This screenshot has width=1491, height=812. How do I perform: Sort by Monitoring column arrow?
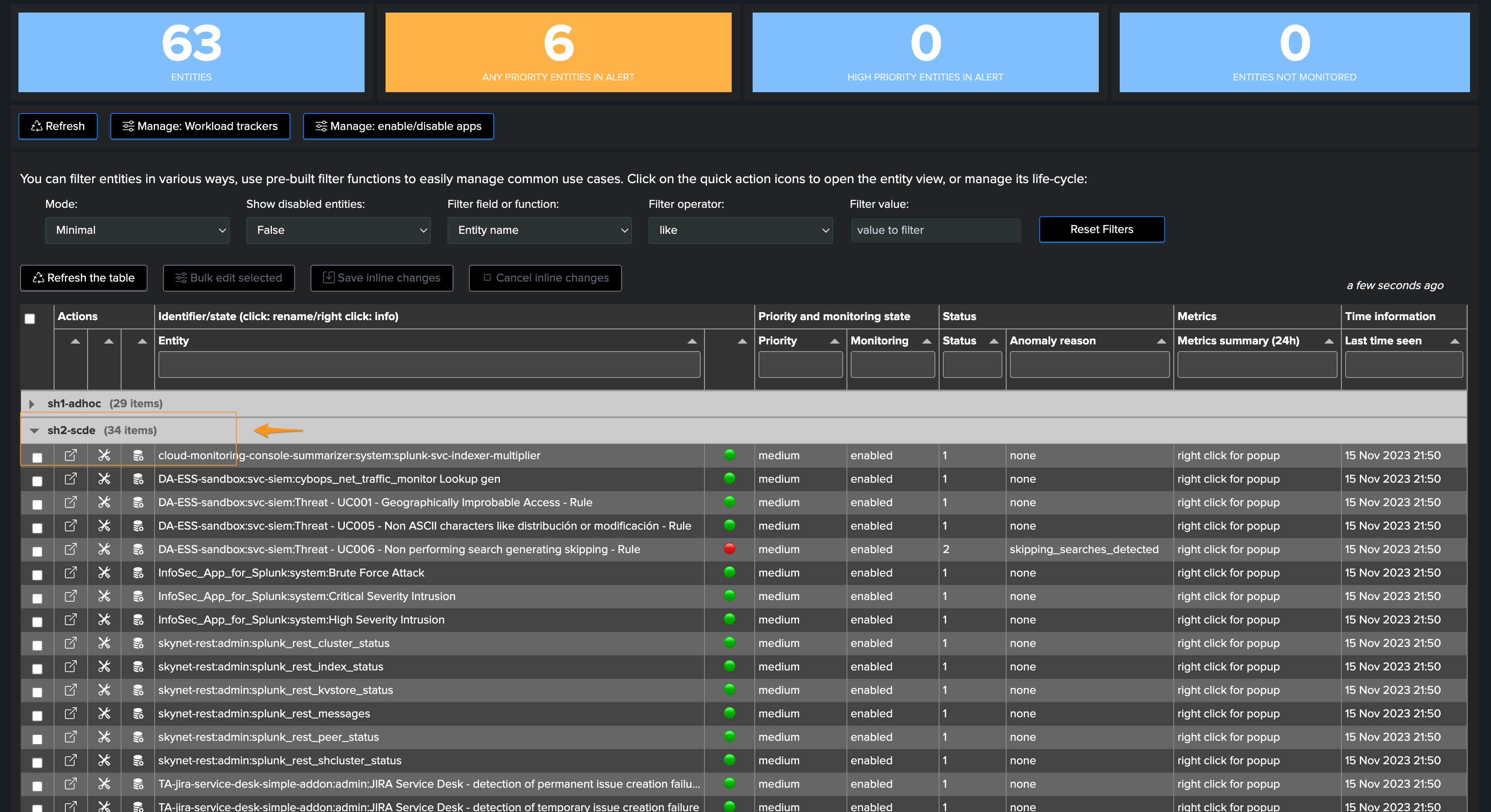pos(927,341)
